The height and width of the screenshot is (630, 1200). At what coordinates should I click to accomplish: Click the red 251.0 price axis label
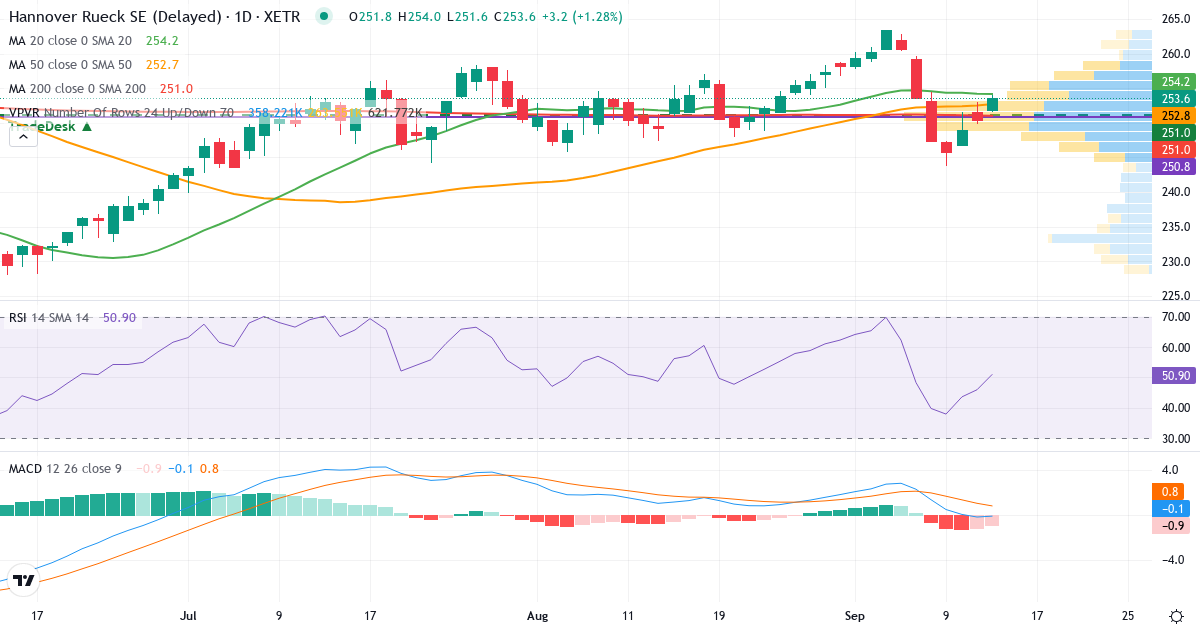tap(1173, 149)
